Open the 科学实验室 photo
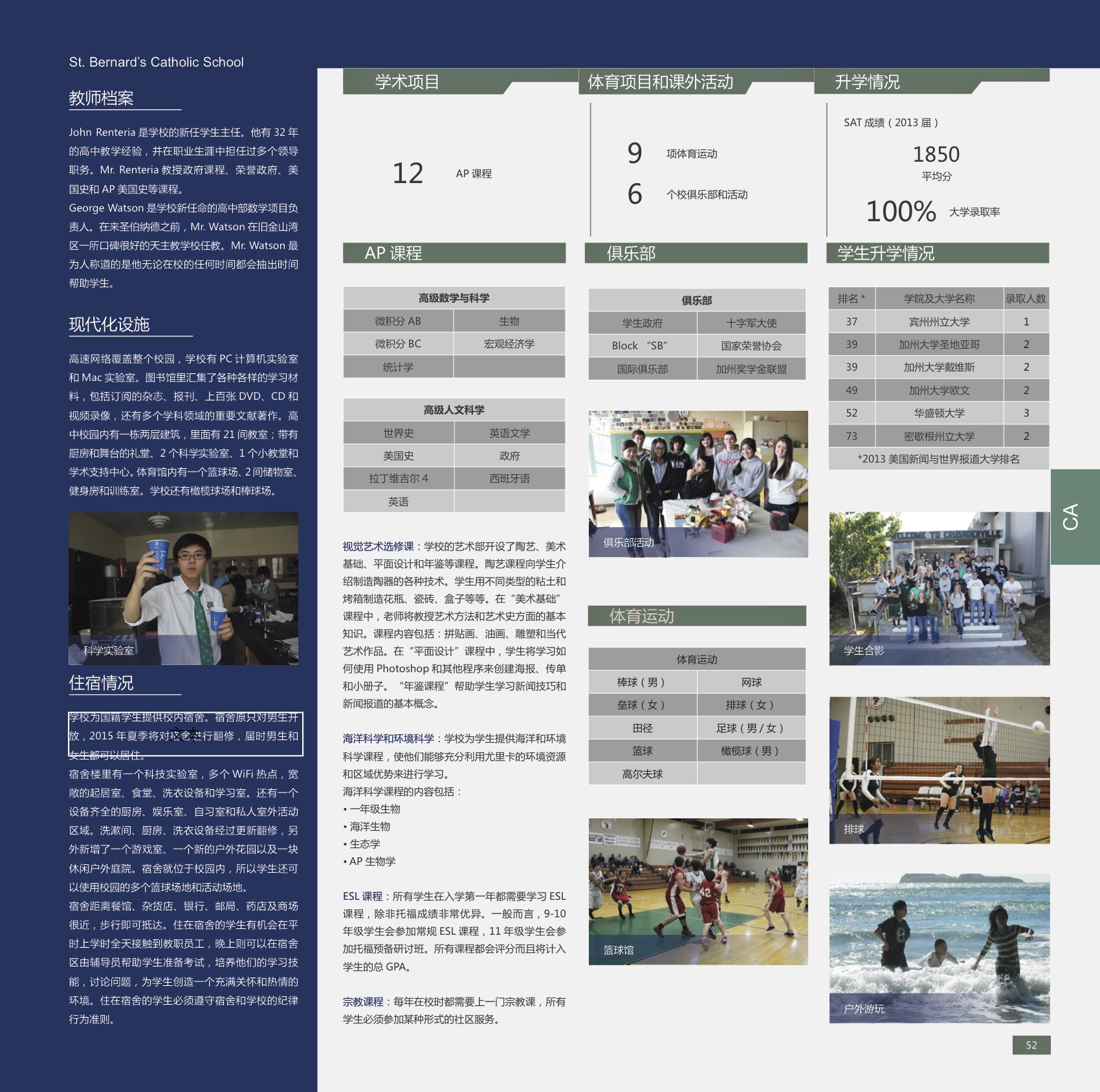 pyautogui.click(x=184, y=588)
